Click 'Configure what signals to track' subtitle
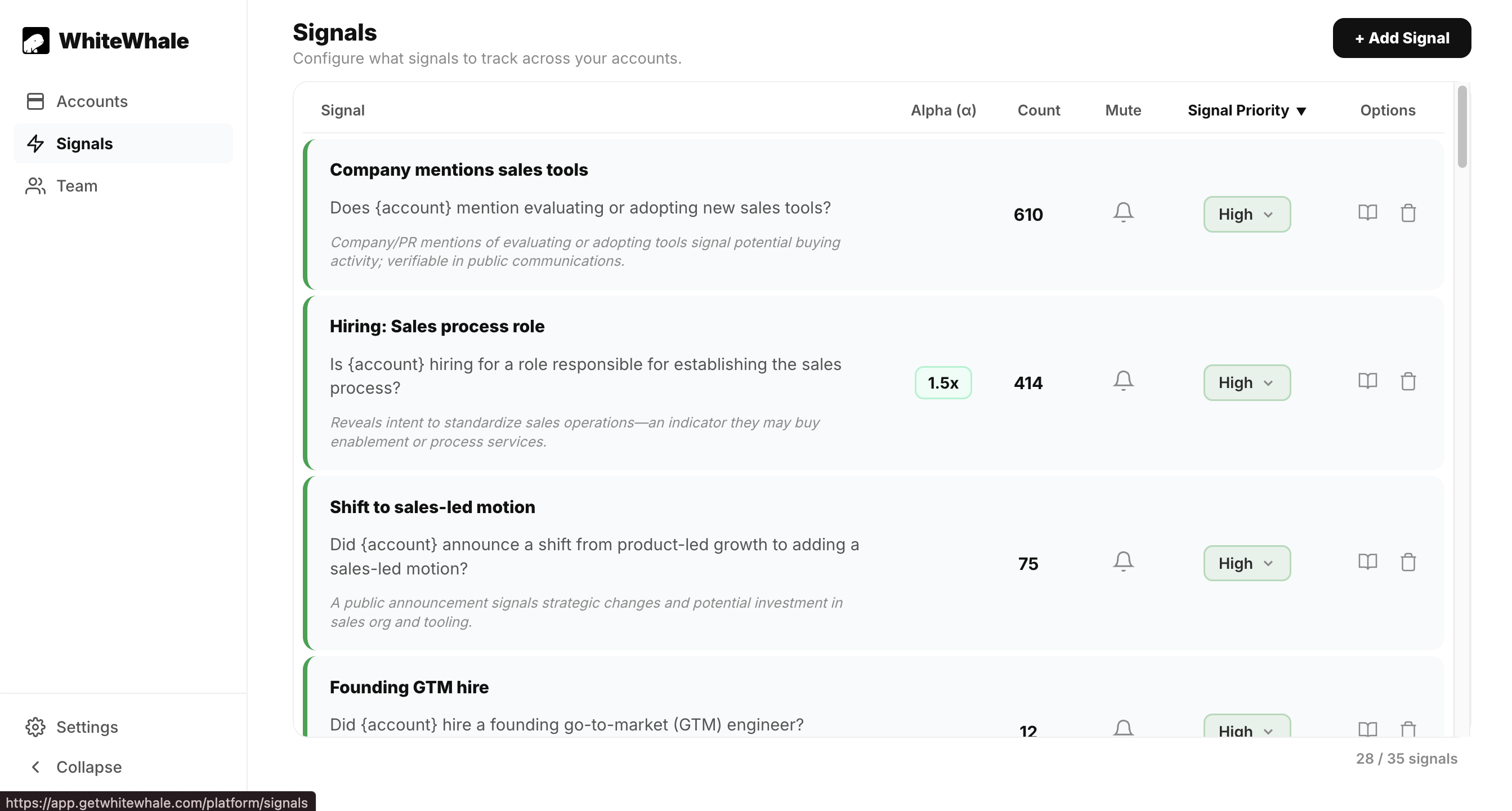Image resolution: width=1512 pixels, height=811 pixels. pos(487,58)
